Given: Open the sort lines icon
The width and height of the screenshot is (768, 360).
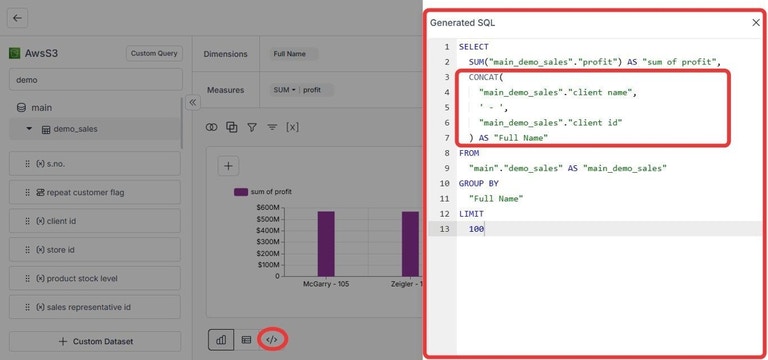Looking at the screenshot, I should [272, 127].
